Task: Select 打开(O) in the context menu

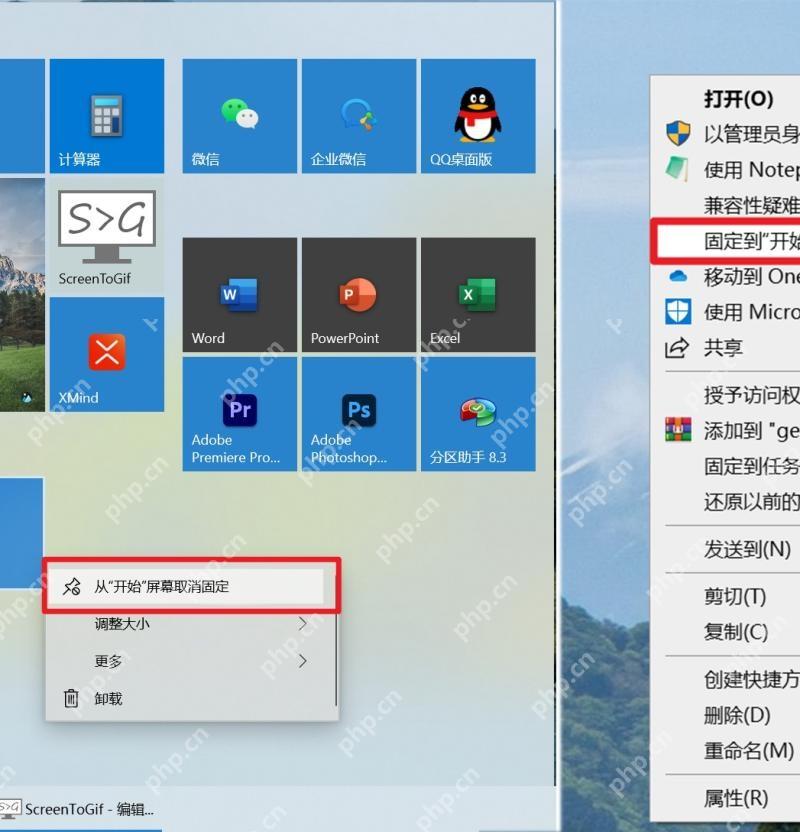Action: pos(726,99)
